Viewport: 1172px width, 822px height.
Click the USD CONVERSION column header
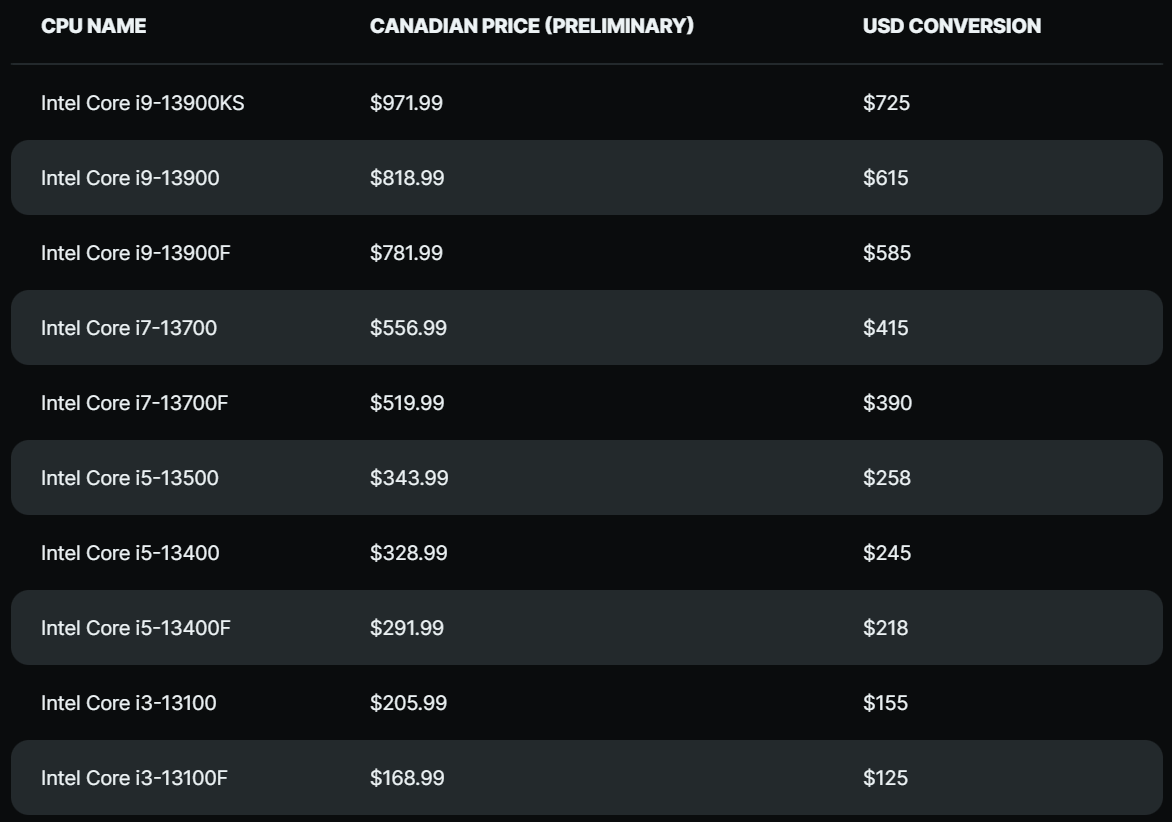(x=951, y=26)
